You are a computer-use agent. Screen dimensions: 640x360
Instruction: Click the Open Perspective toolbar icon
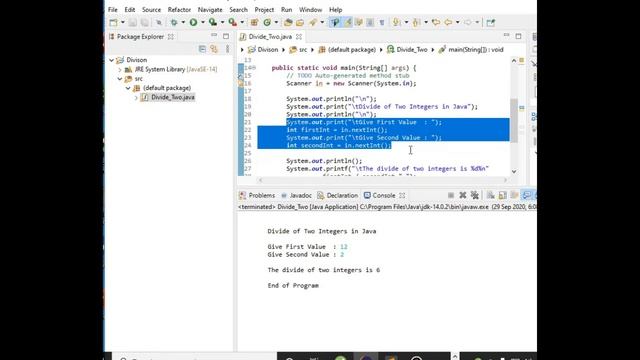(491, 22)
